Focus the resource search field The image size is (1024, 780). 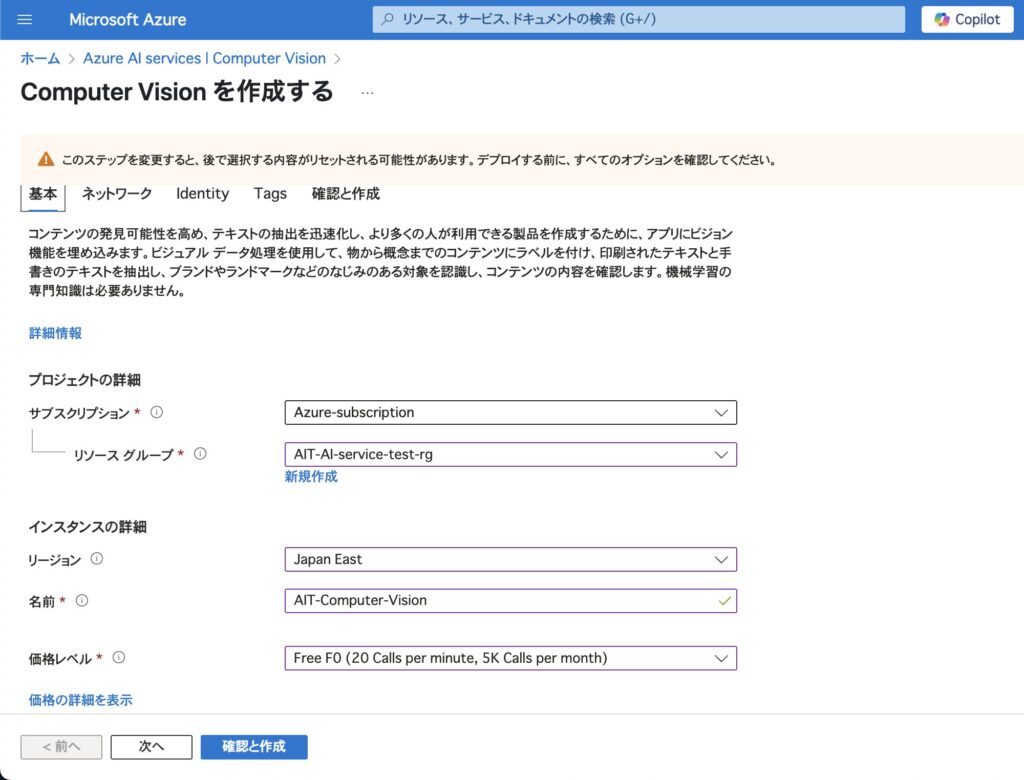point(639,20)
